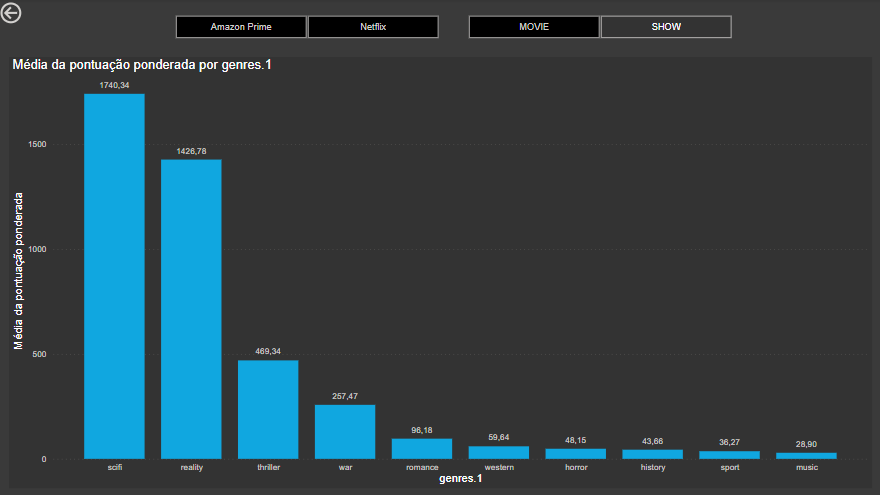Click the reality bar in chart
Screen dimensions: 880x495
click(x=191, y=309)
